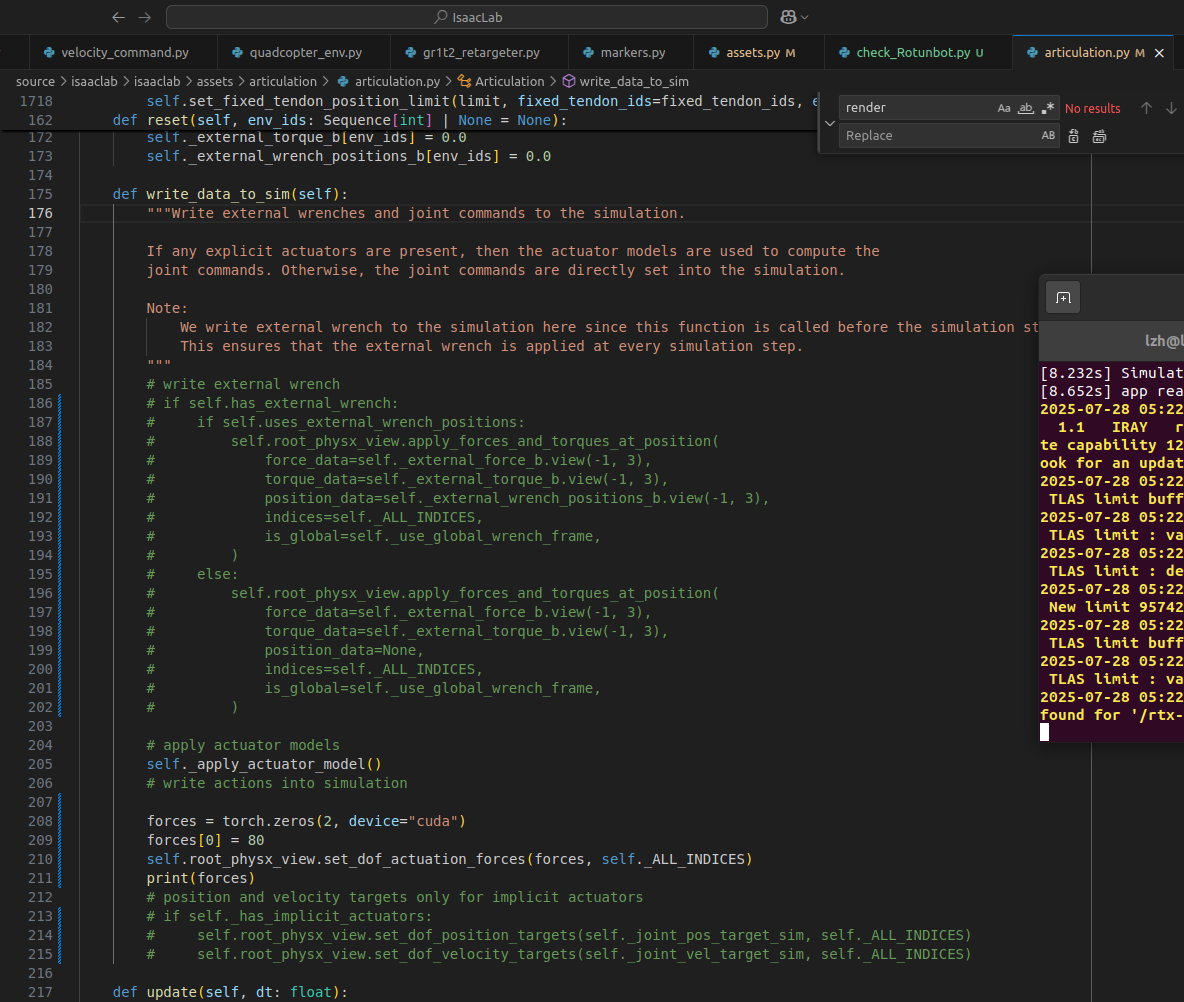The width and height of the screenshot is (1184, 1002).
Task: Click the 'Note:' docstring line
Action: (x=167, y=308)
